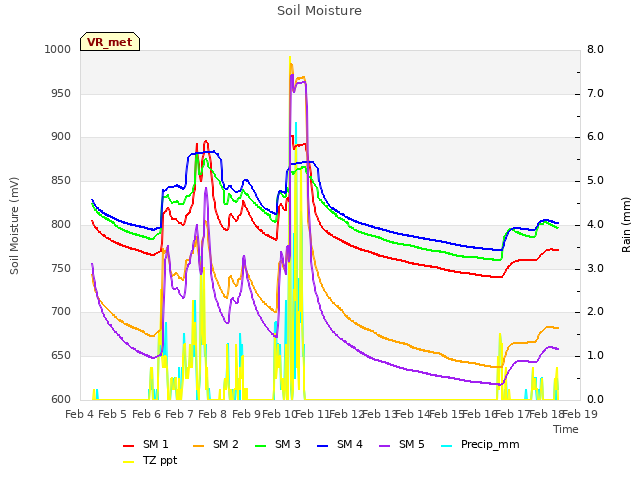This screenshot has width=640, height=480.
Task: Select the SM 4 legend entry
Action: [340, 444]
